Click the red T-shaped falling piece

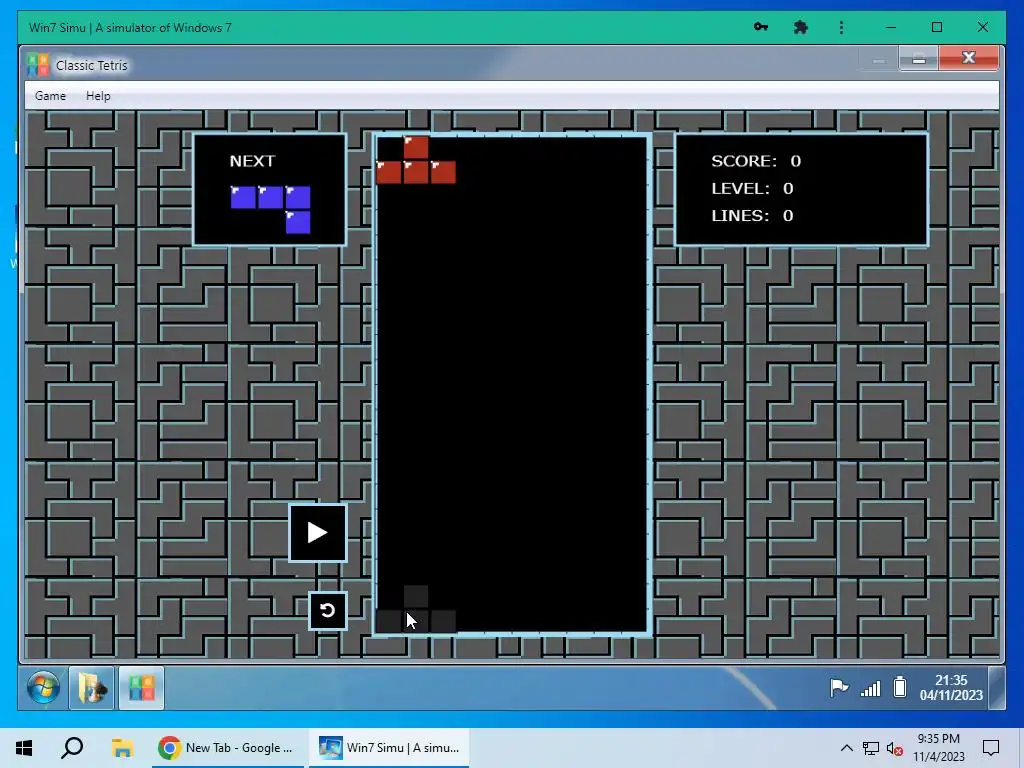click(x=416, y=161)
